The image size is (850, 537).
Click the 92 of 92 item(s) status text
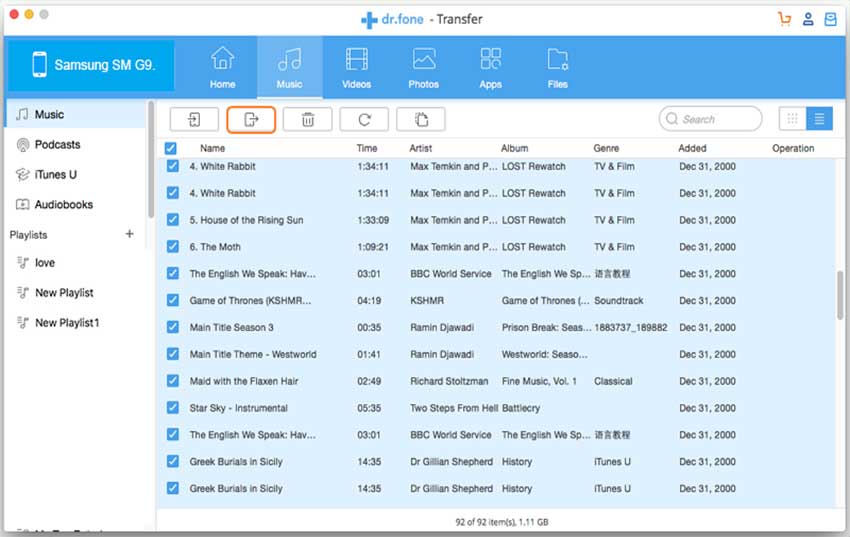point(502,522)
